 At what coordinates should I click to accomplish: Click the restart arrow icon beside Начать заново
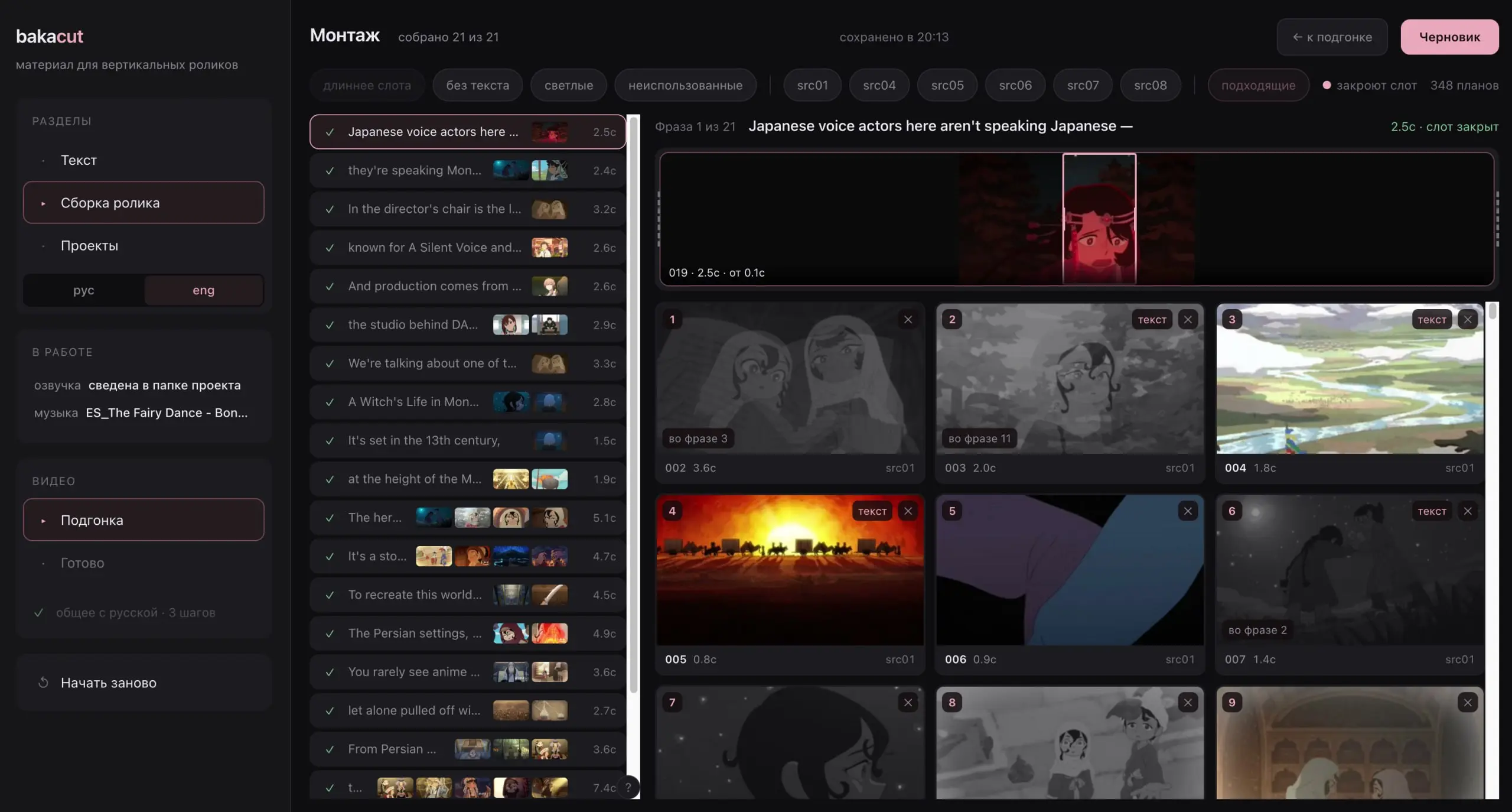pyautogui.click(x=43, y=683)
